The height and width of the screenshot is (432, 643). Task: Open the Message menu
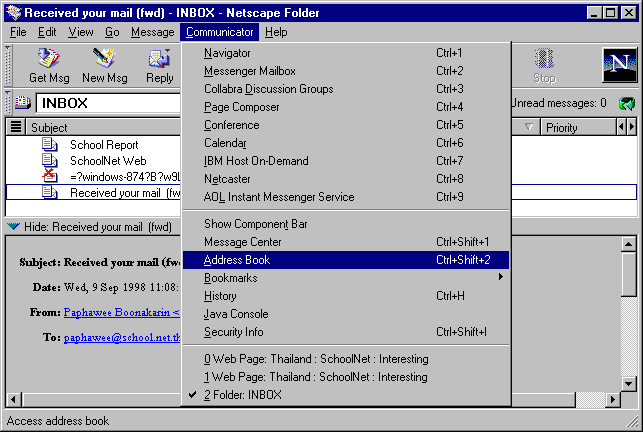tap(153, 32)
